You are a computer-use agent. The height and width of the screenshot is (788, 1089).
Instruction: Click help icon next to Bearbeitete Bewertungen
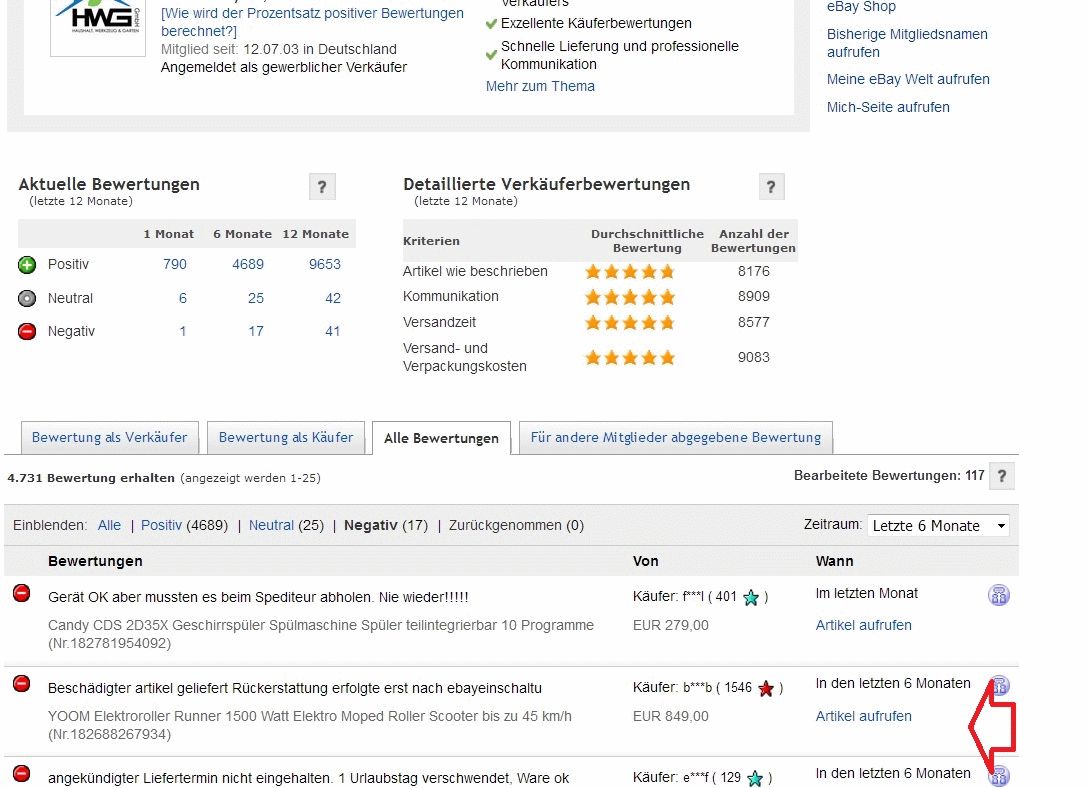[1002, 476]
